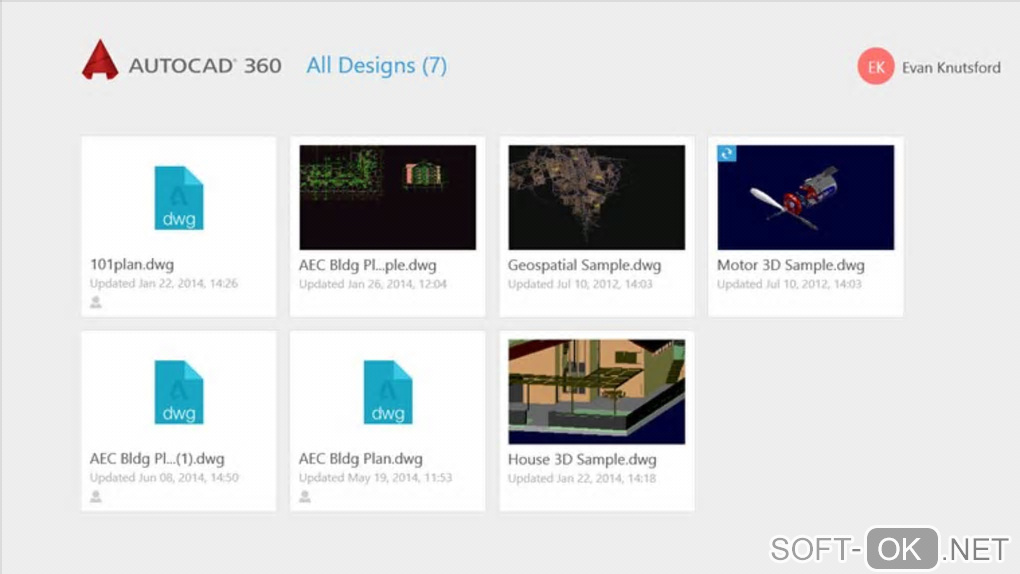Click shared-user icon under AEC Bldg Pl...(1).dwg
Viewport: 1020px width, 574px height.
click(x=96, y=497)
